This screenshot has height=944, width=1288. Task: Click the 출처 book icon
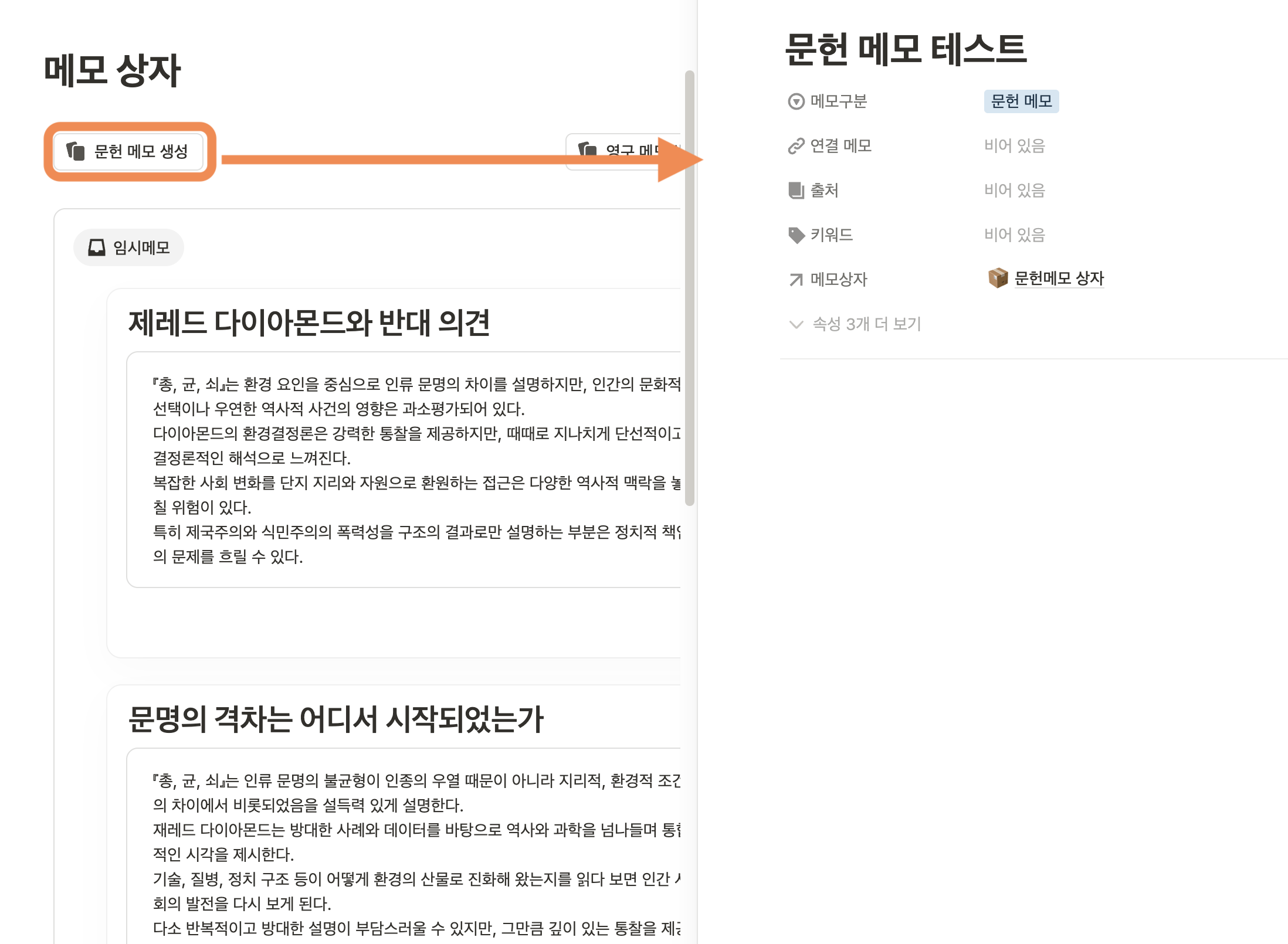click(796, 191)
